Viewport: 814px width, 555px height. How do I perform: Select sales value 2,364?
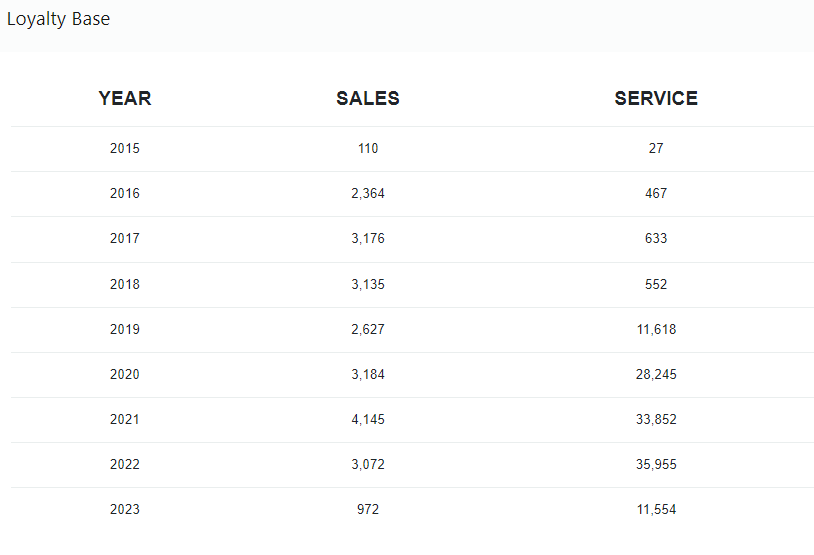tap(368, 193)
